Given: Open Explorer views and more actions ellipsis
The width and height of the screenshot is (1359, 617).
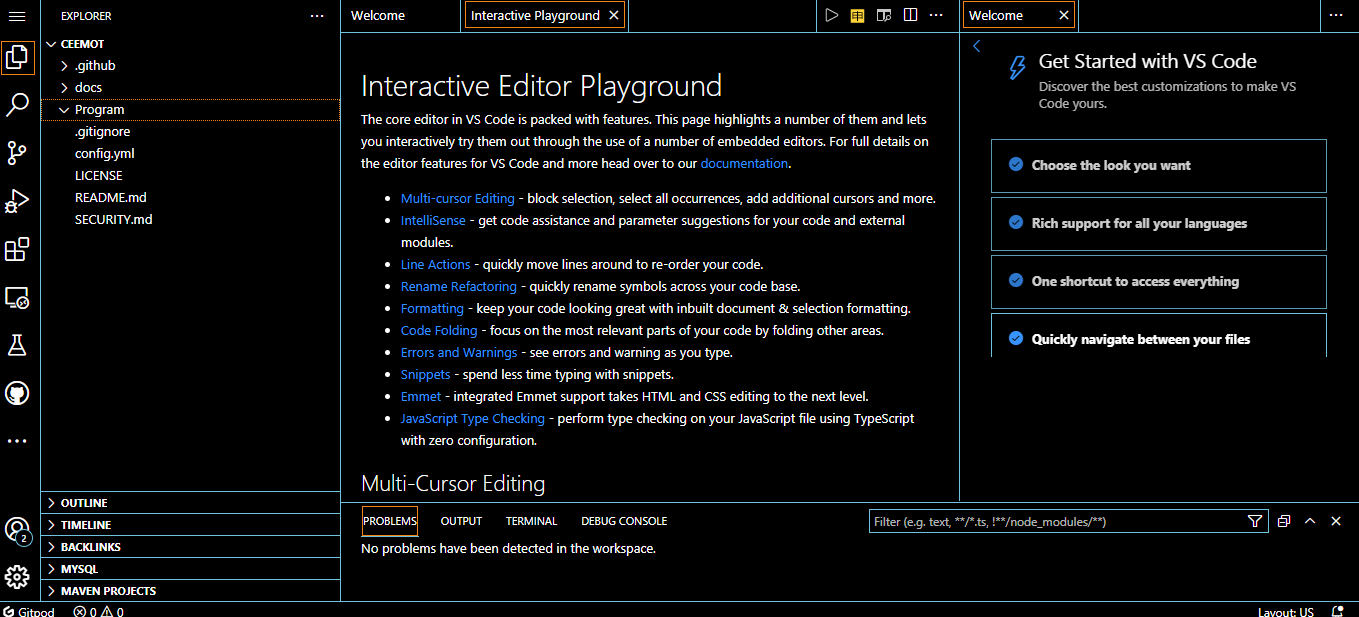Looking at the screenshot, I should coord(317,16).
